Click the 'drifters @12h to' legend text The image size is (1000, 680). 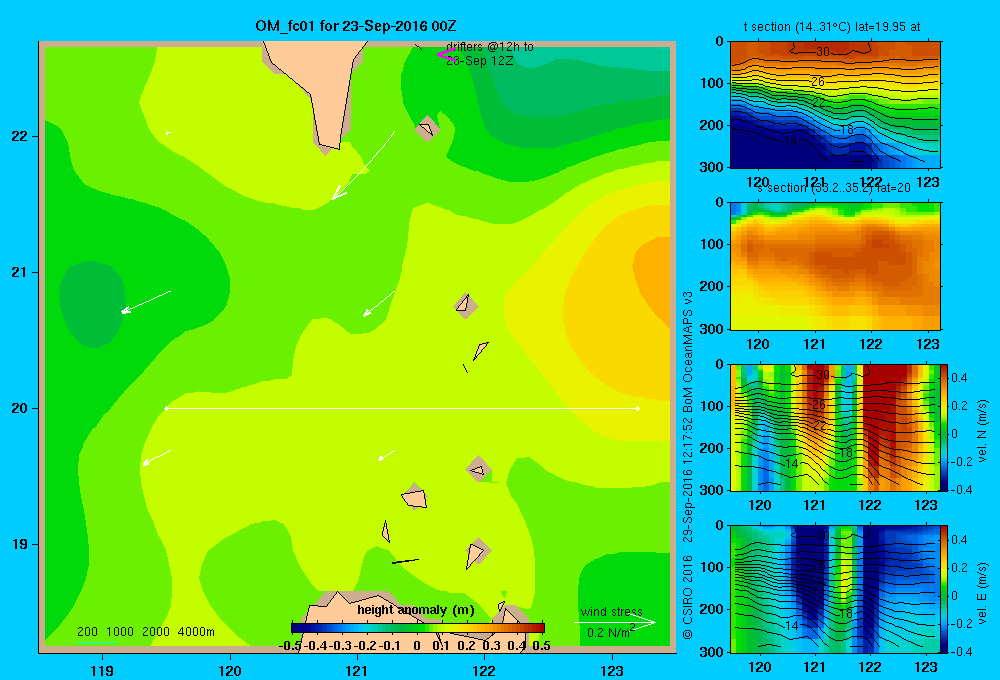[490, 47]
